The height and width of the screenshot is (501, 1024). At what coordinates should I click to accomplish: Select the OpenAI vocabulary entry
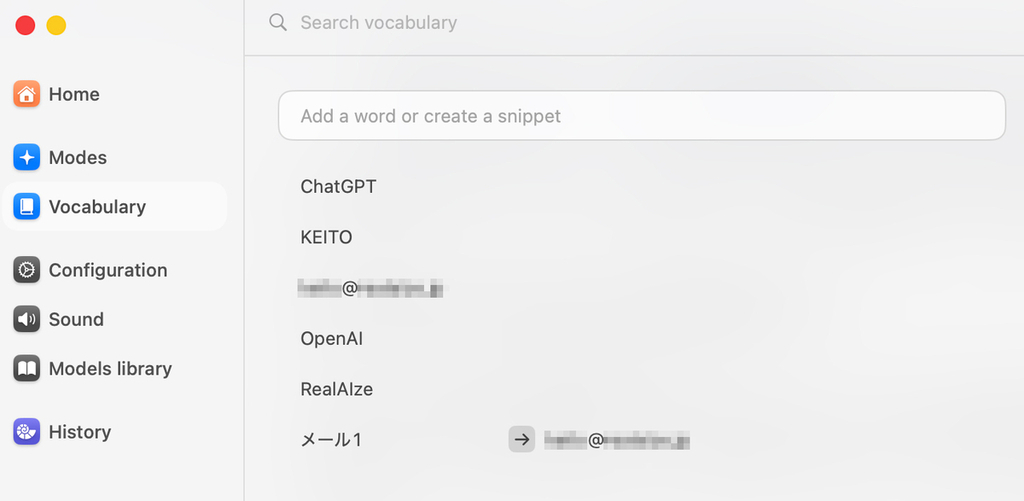point(332,339)
